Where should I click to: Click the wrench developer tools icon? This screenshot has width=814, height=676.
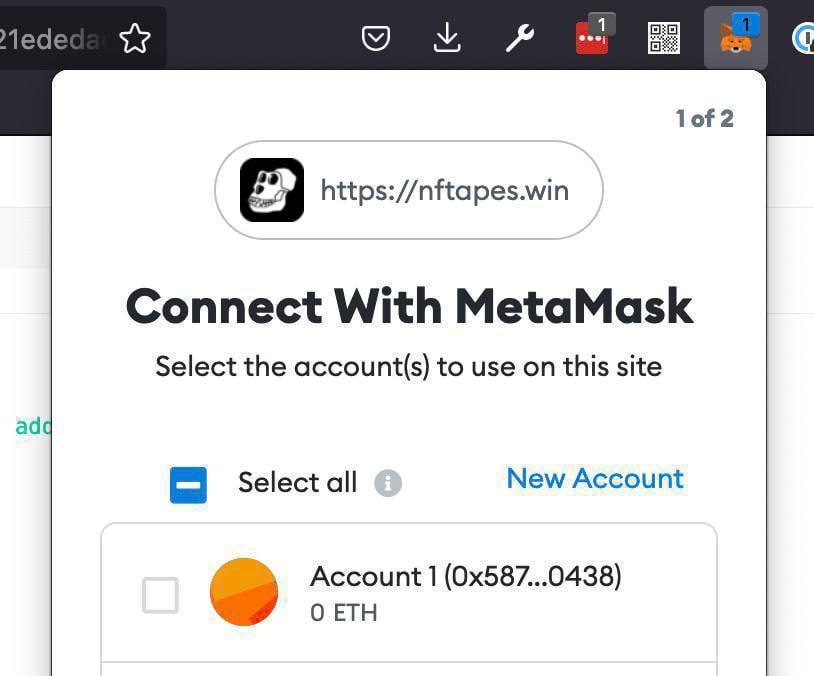click(519, 39)
